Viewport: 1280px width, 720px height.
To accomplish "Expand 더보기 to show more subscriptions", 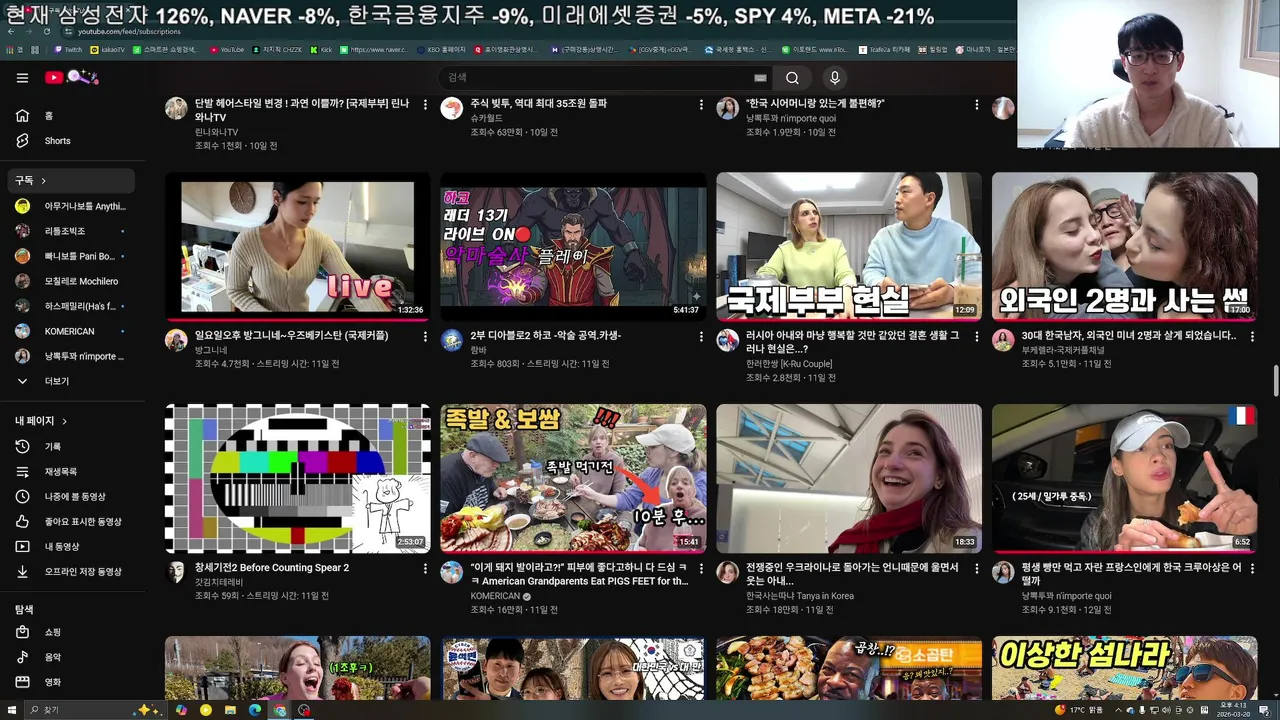I will 72,381.
